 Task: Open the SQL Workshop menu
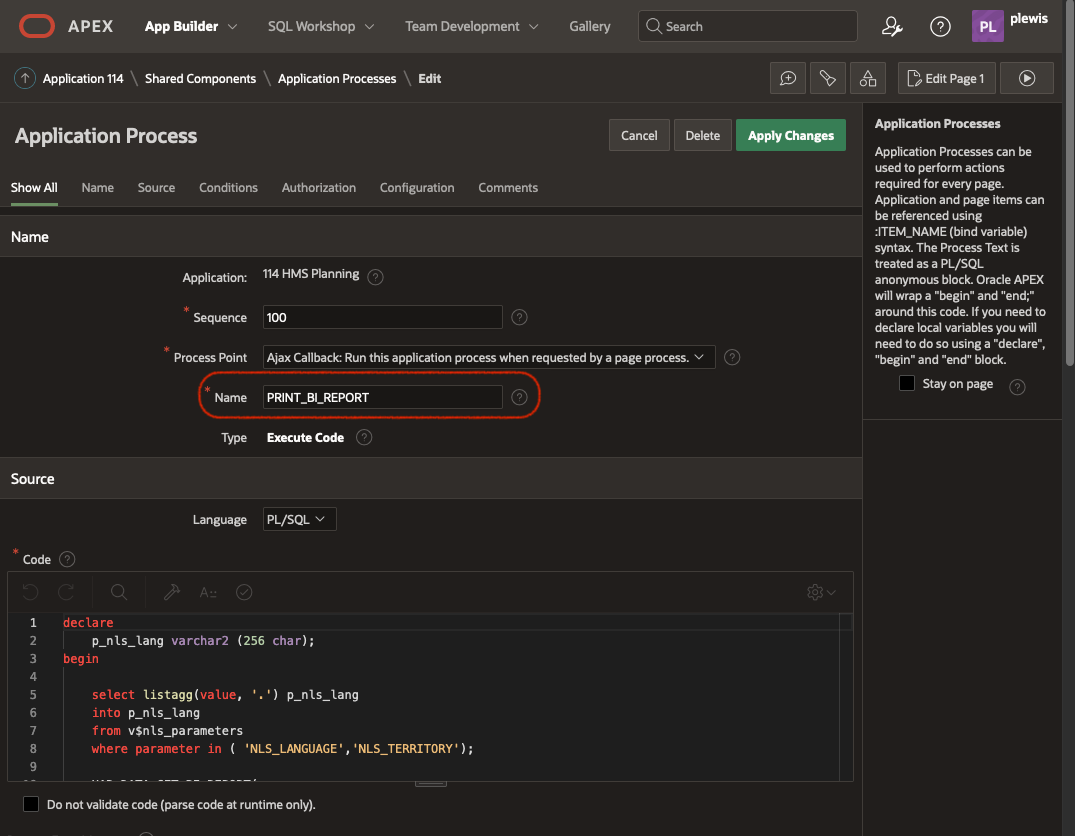coord(320,26)
